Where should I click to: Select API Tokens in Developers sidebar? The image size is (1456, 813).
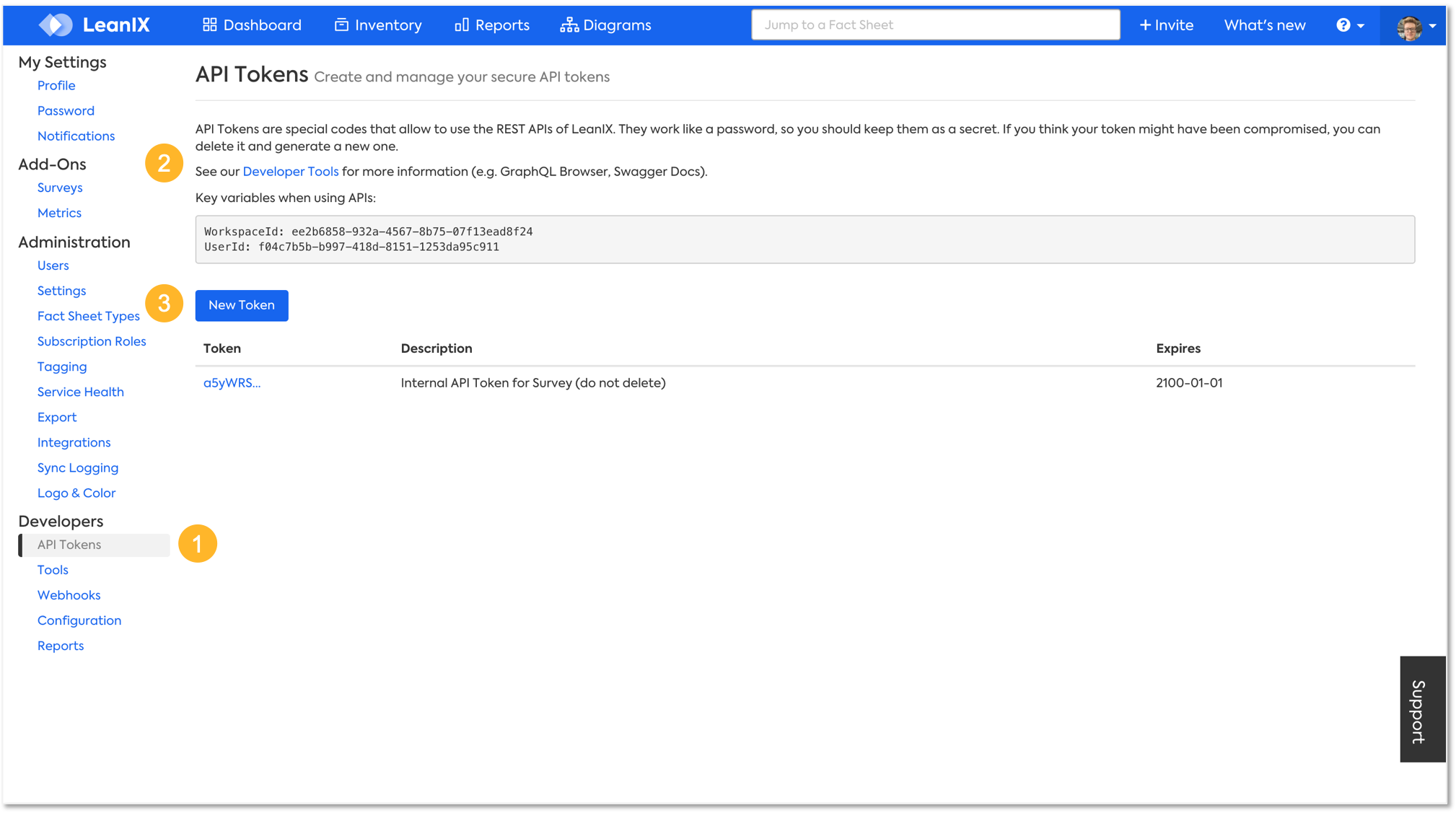tap(69, 545)
